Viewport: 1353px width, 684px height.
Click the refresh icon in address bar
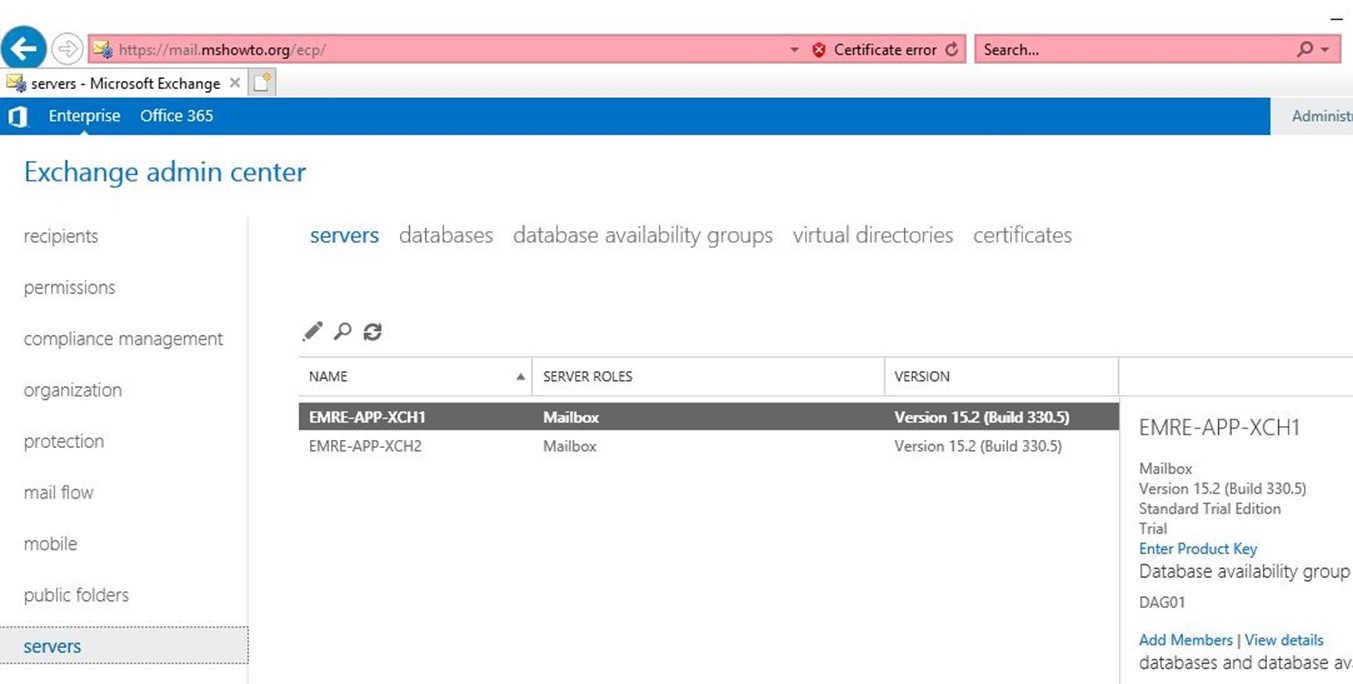click(x=951, y=49)
